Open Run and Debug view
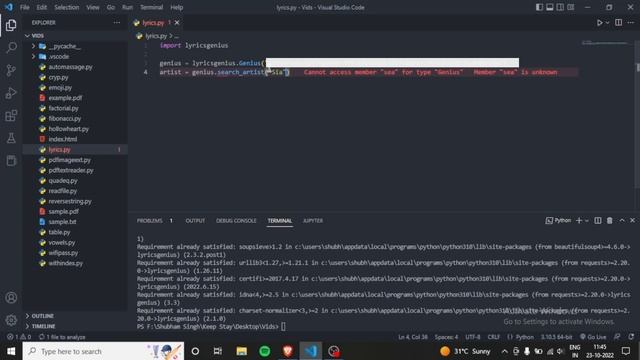640x360 pixels. pyautogui.click(x=11, y=93)
